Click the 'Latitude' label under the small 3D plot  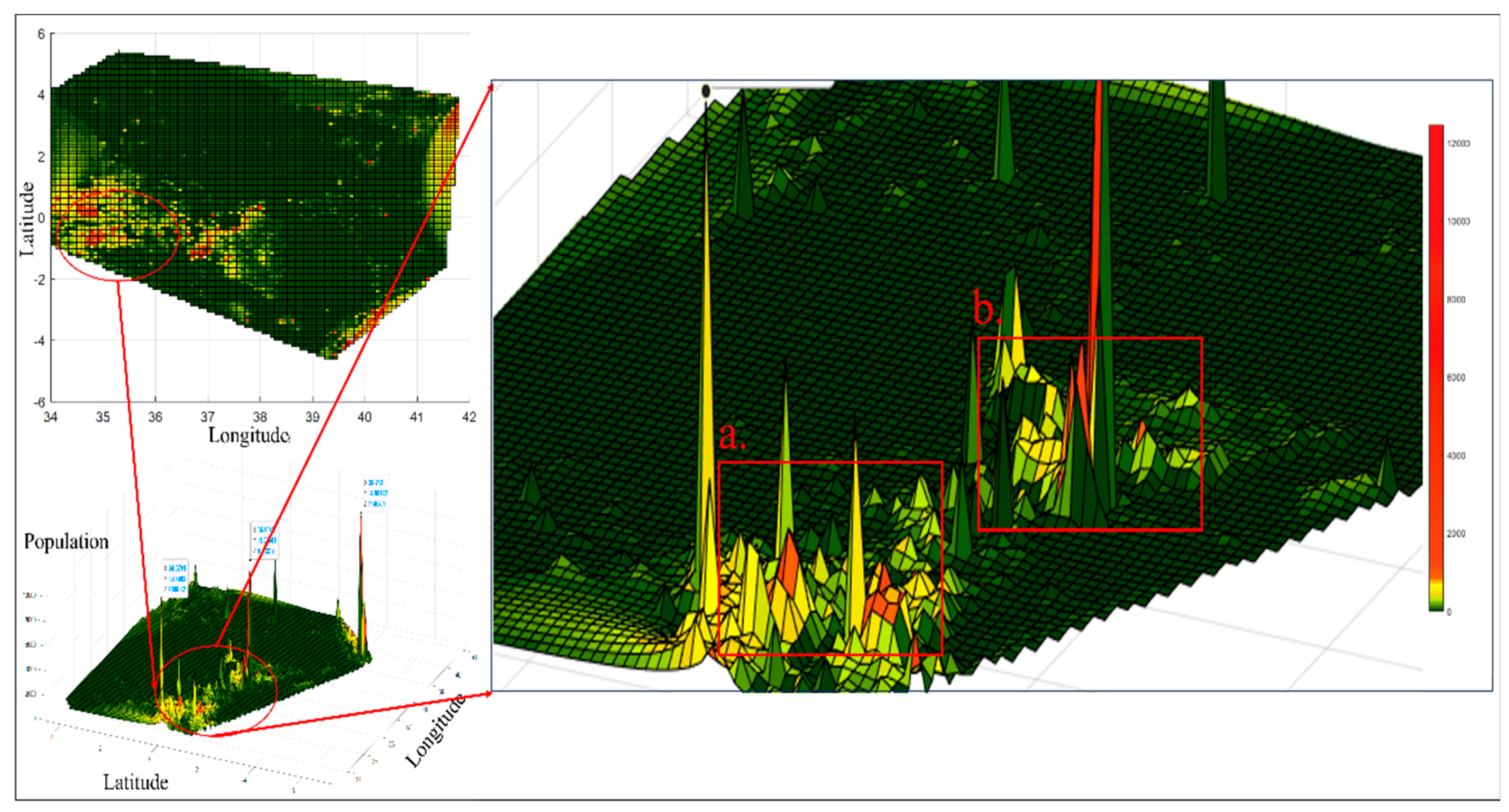coord(136,783)
